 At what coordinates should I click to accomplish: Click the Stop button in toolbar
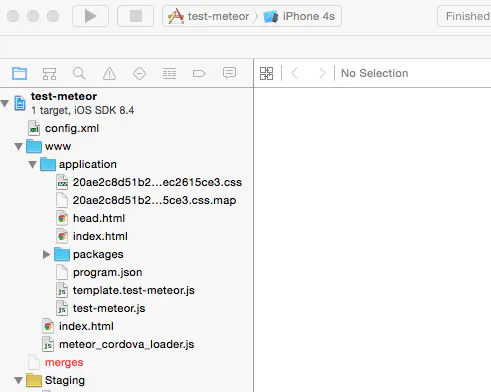136,16
